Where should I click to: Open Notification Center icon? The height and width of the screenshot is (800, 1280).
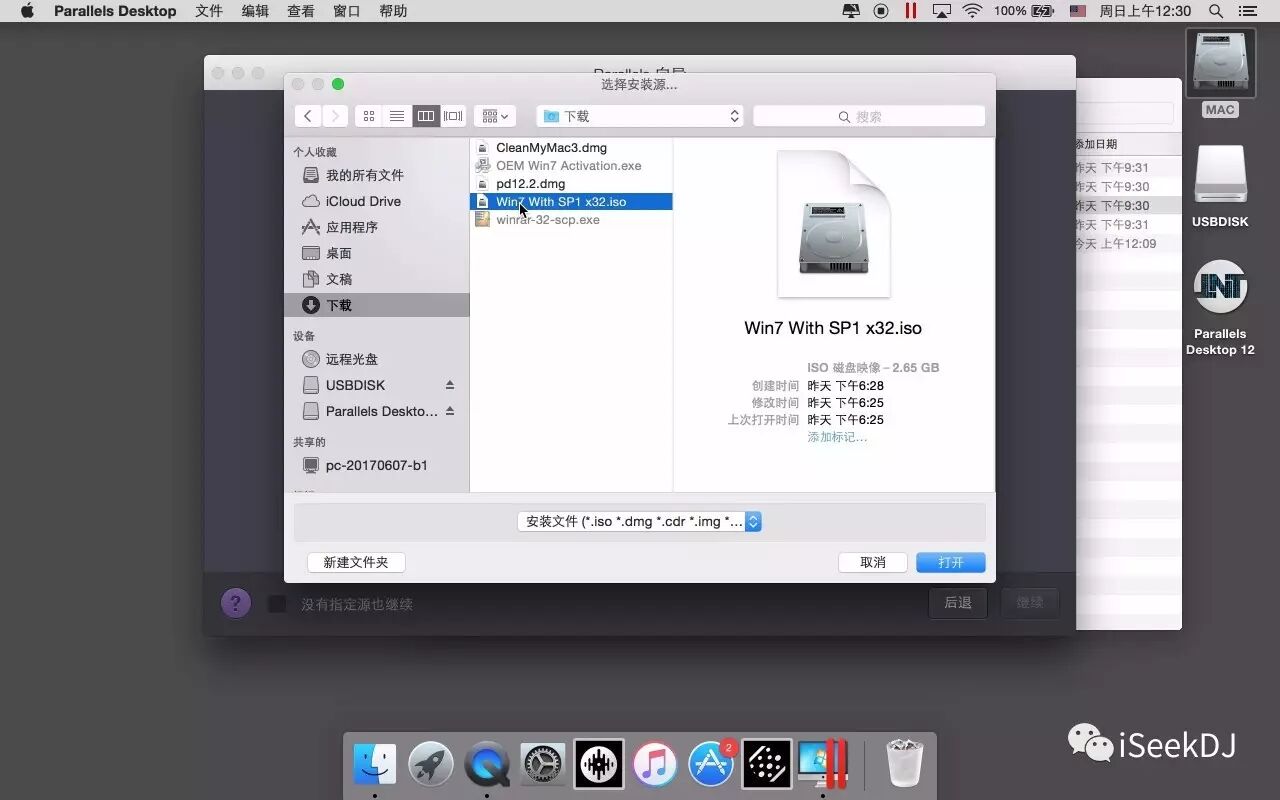point(1247,11)
